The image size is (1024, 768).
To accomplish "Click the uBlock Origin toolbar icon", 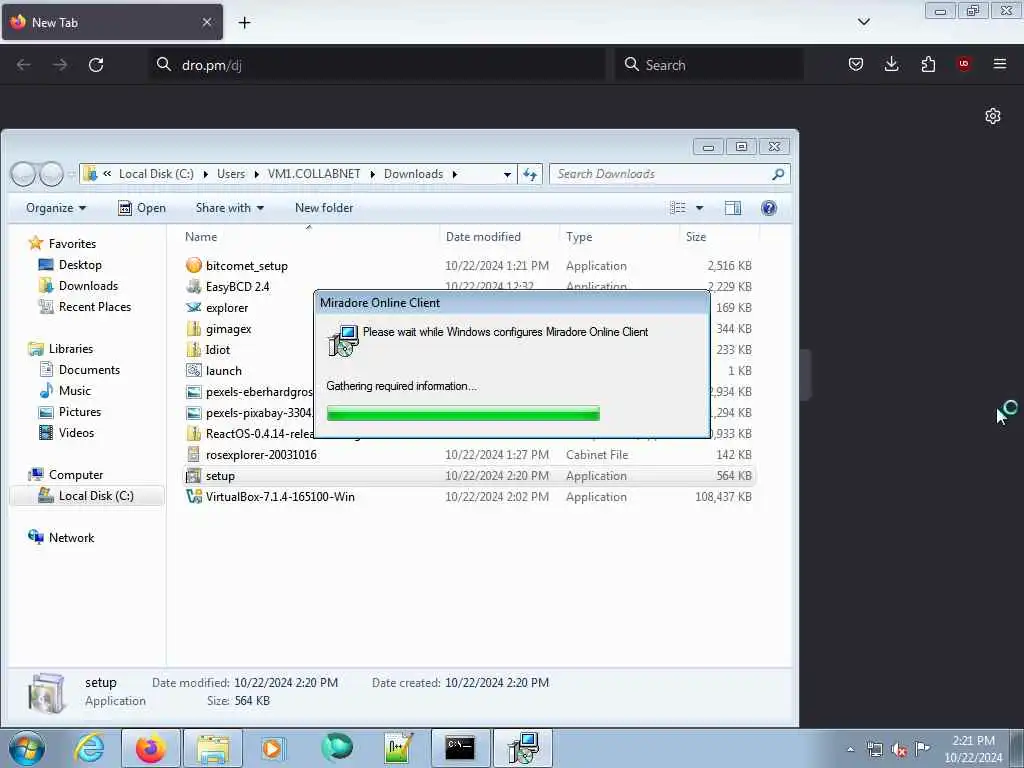I will (964, 64).
